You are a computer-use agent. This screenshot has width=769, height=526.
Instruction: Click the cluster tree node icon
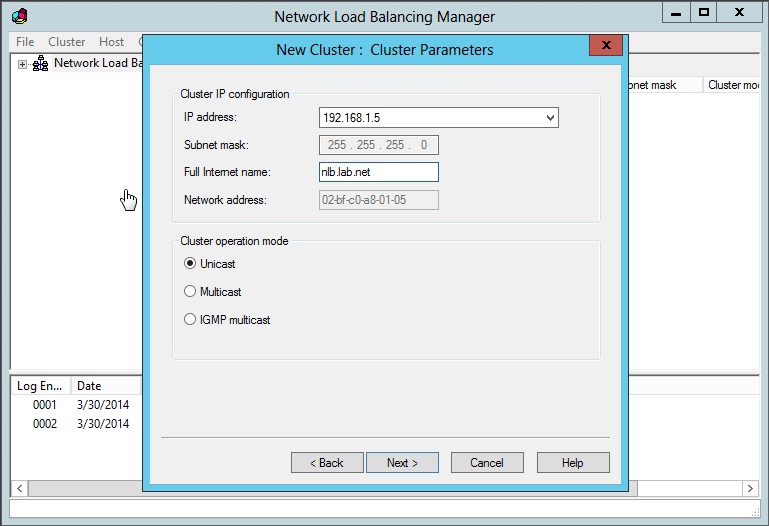click(x=41, y=63)
